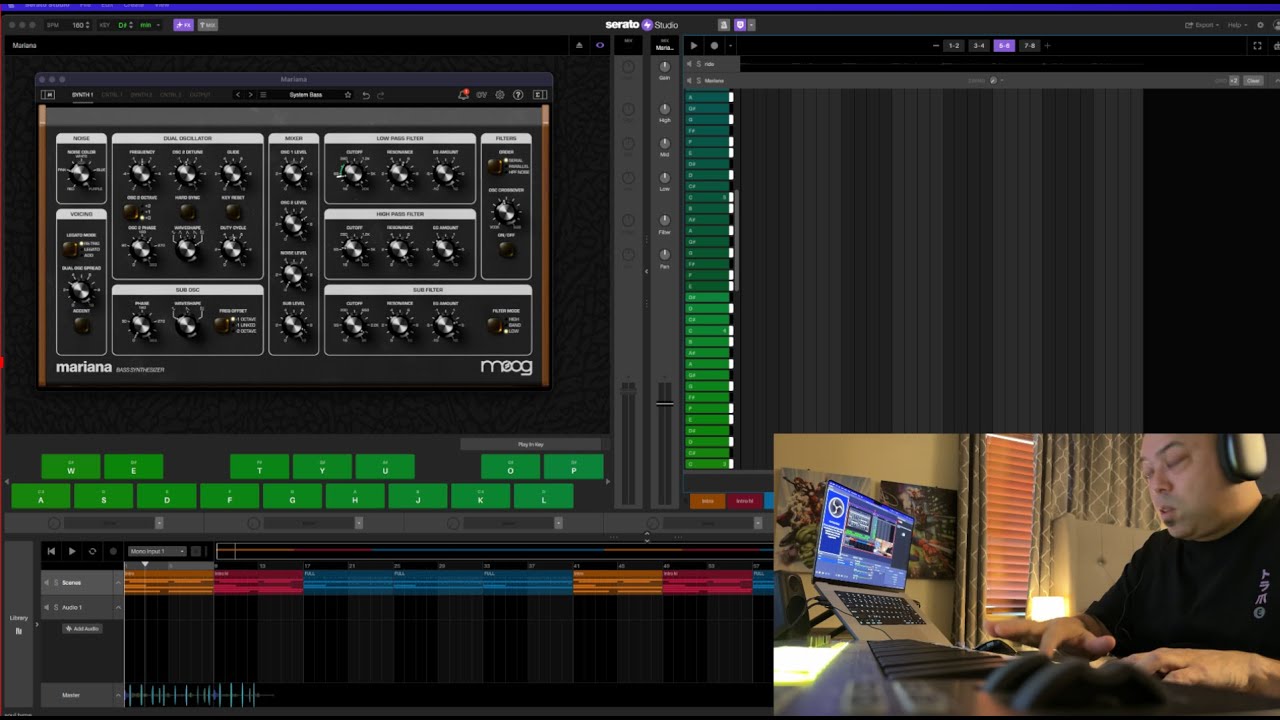Image resolution: width=1280 pixels, height=720 pixels.
Task: Select bars 3-4 in the sequencer
Action: click(x=978, y=45)
